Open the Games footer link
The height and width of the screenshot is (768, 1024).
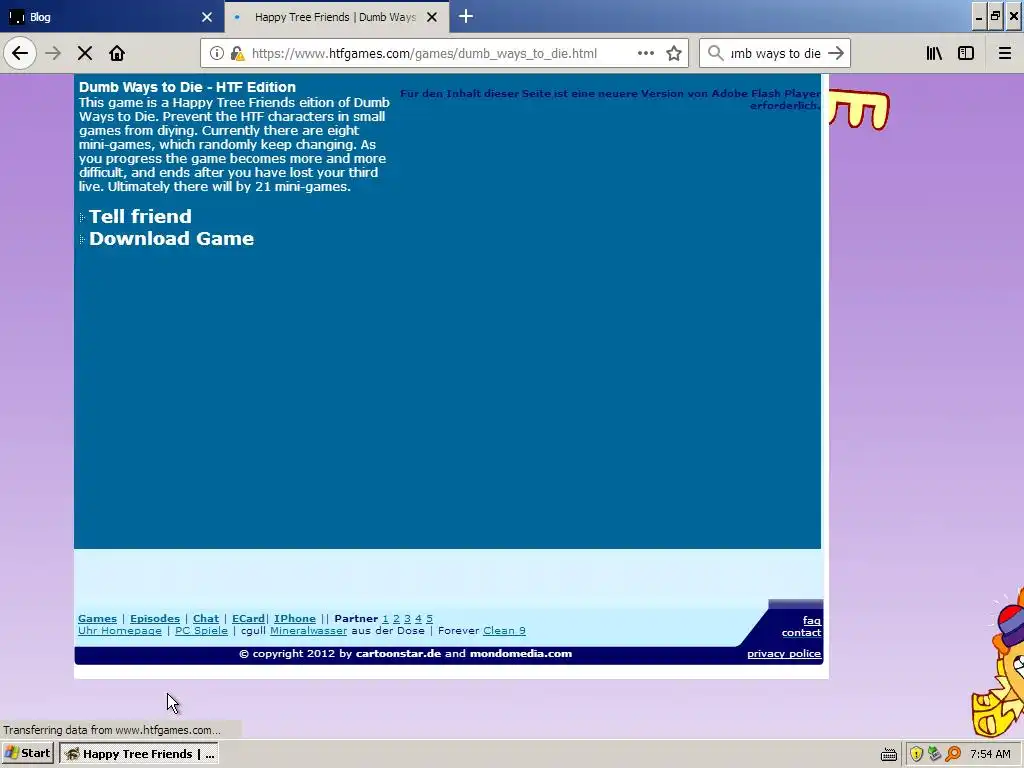pos(97,618)
